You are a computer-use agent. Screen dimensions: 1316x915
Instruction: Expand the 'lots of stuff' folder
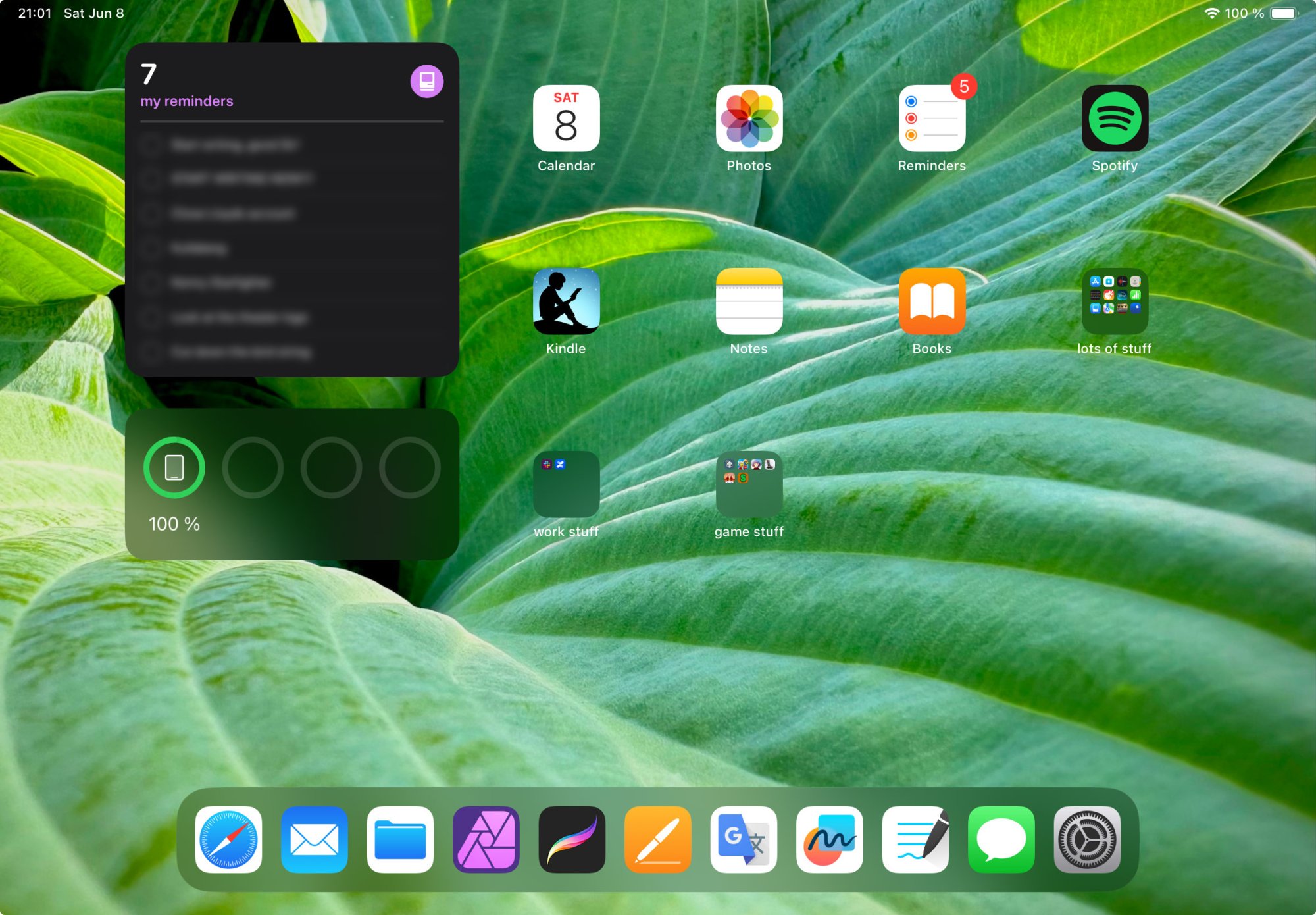(x=1115, y=301)
